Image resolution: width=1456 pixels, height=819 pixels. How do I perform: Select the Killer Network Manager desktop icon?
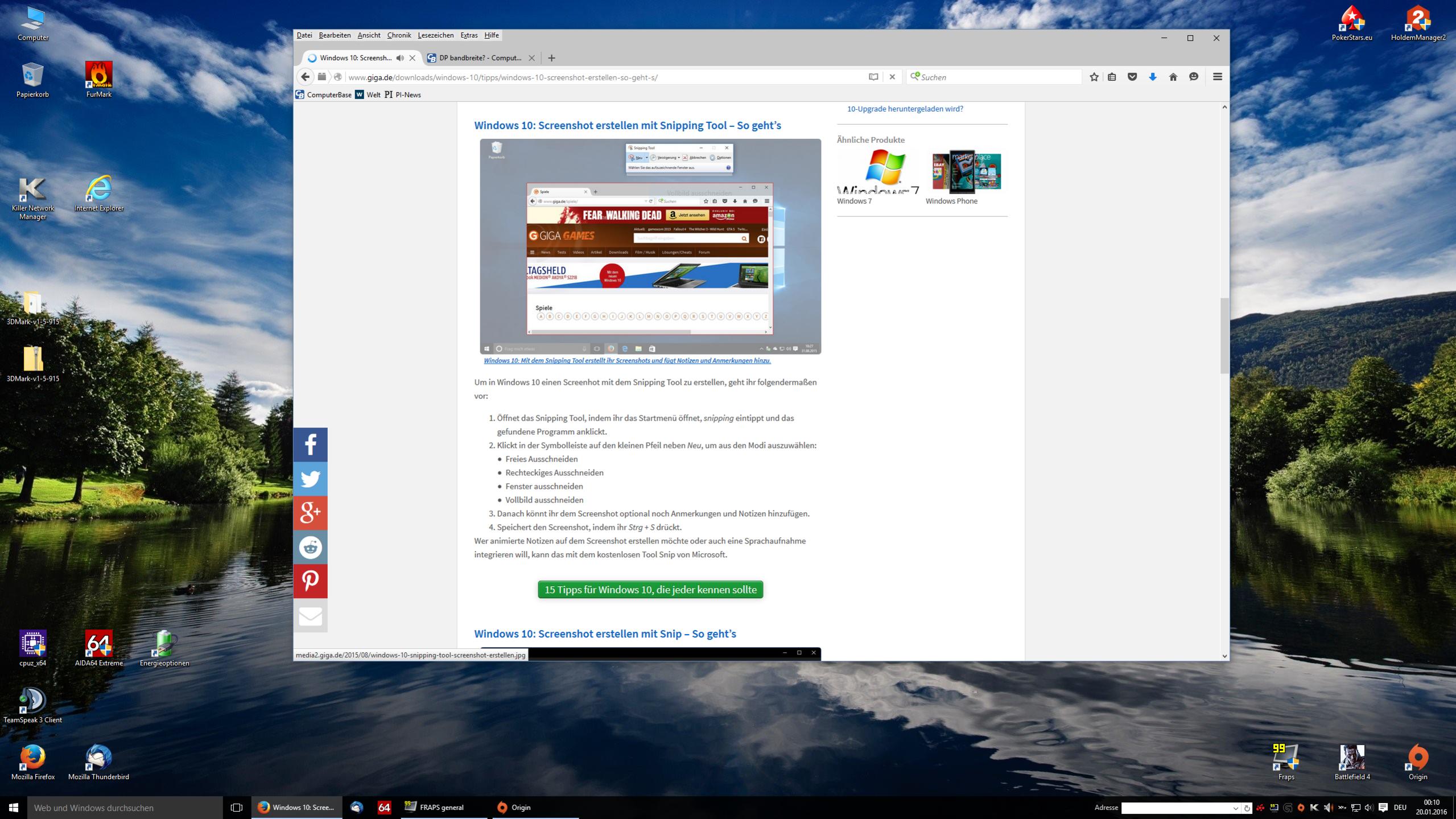[x=33, y=198]
